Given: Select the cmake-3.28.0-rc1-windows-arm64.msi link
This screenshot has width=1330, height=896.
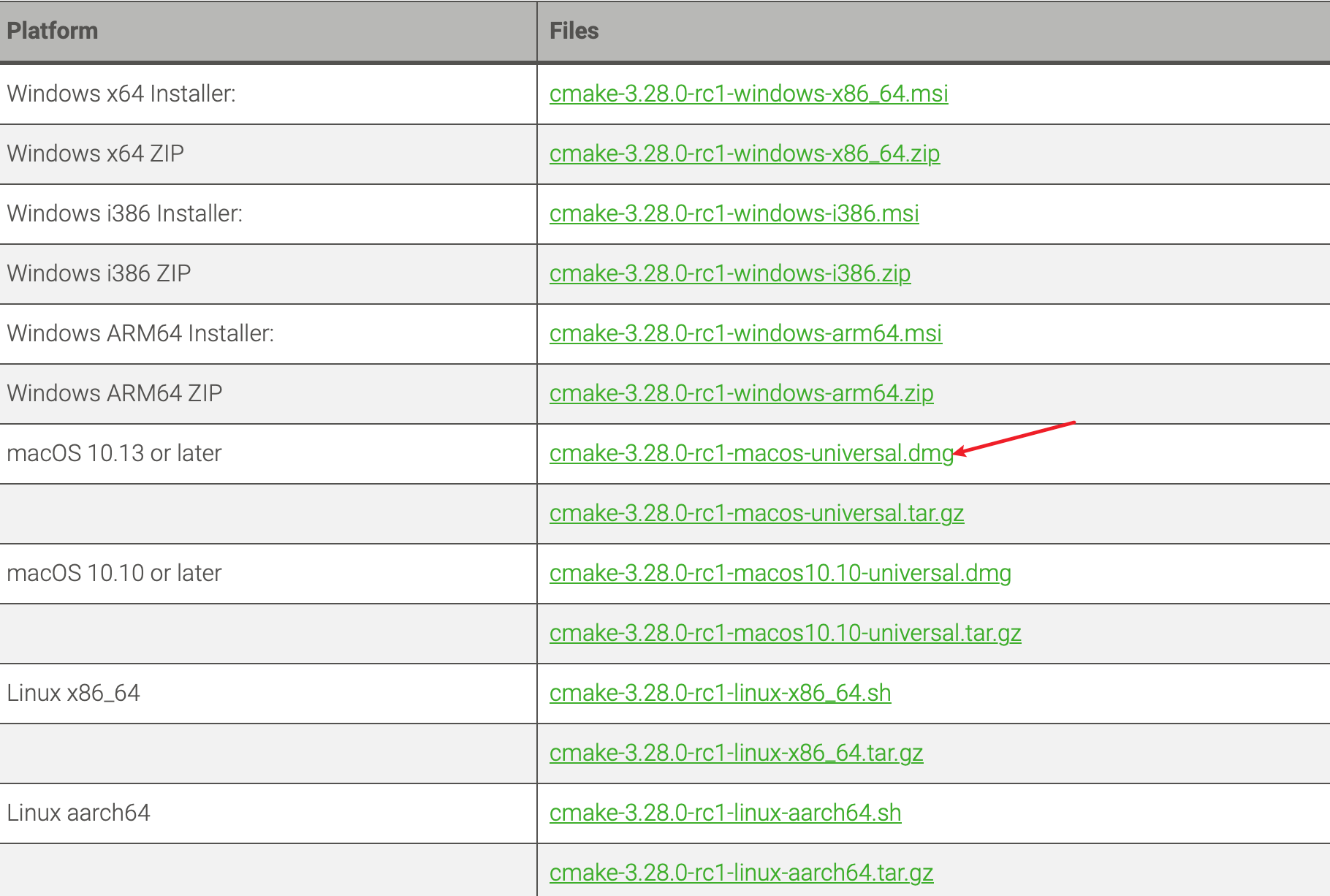Looking at the screenshot, I should coord(745,333).
